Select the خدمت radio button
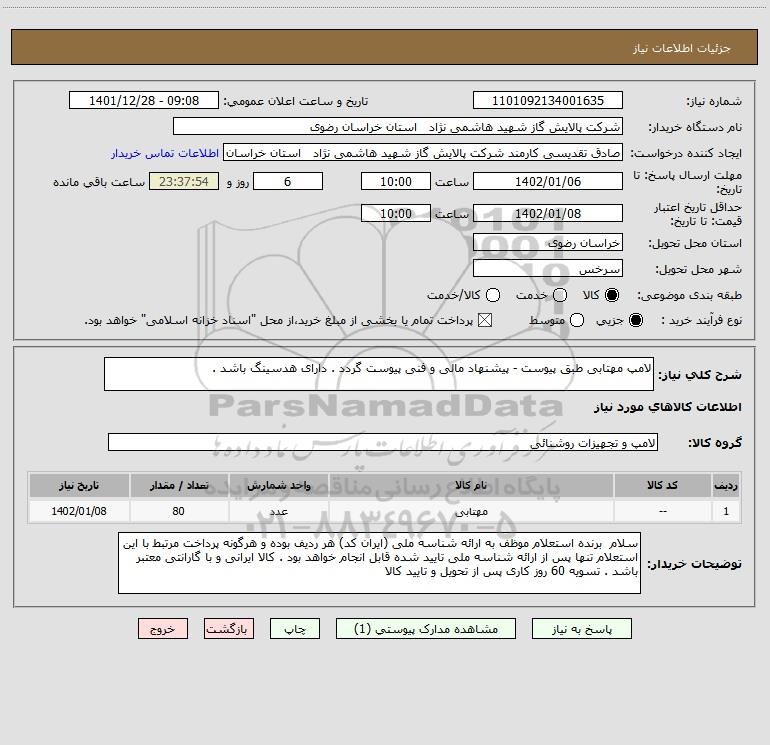The height and width of the screenshot is (745, 770). (x=560, y=295)
